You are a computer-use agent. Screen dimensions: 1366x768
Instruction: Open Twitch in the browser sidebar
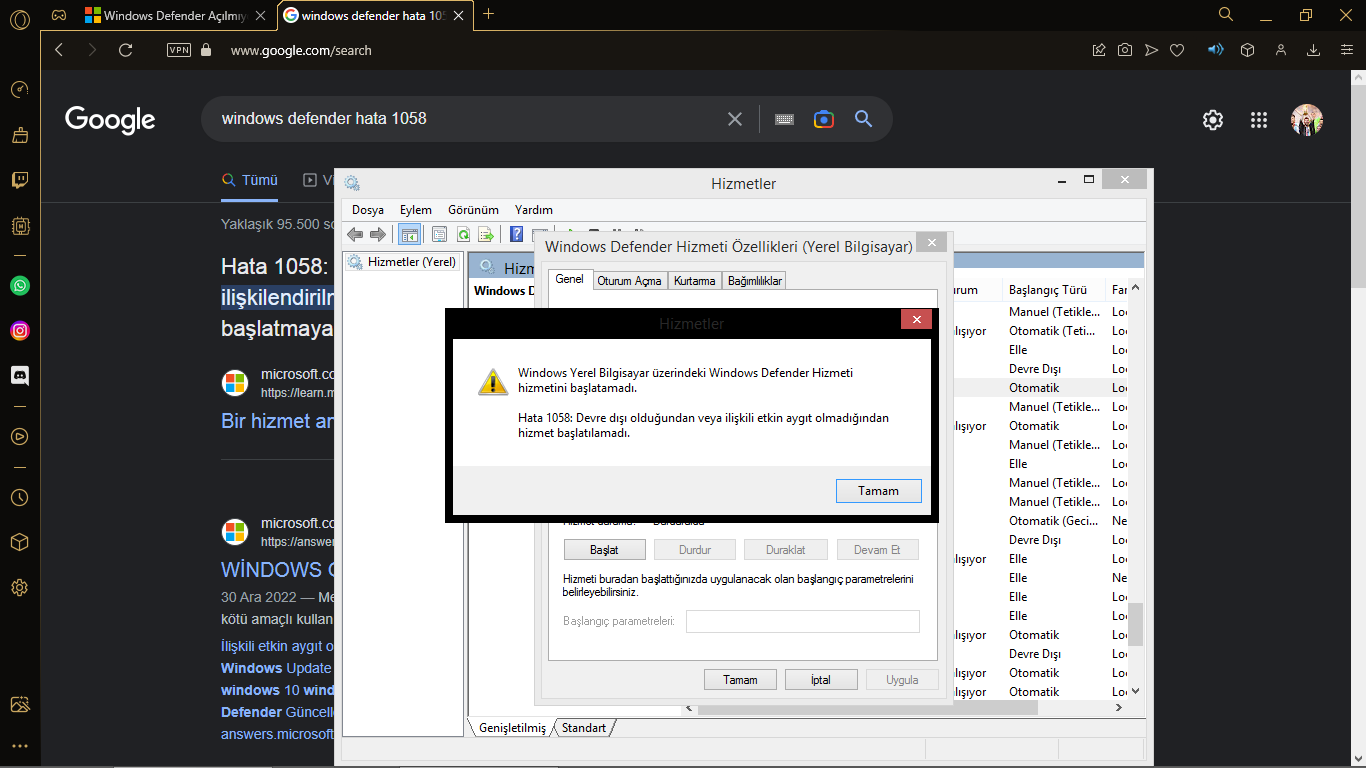[19, 180]
